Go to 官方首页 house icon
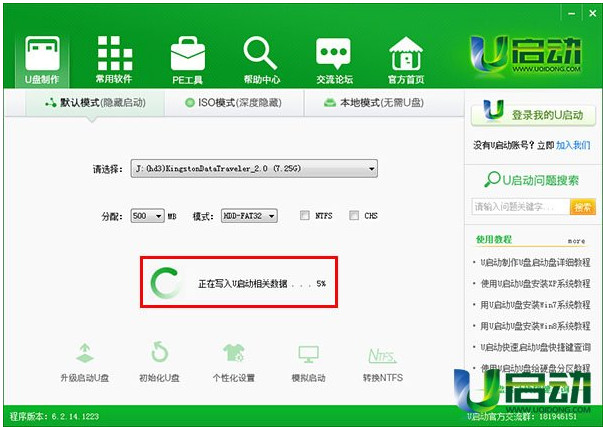Image resolution: width=603 pixels, height=427 pixels. click(406, 54)
